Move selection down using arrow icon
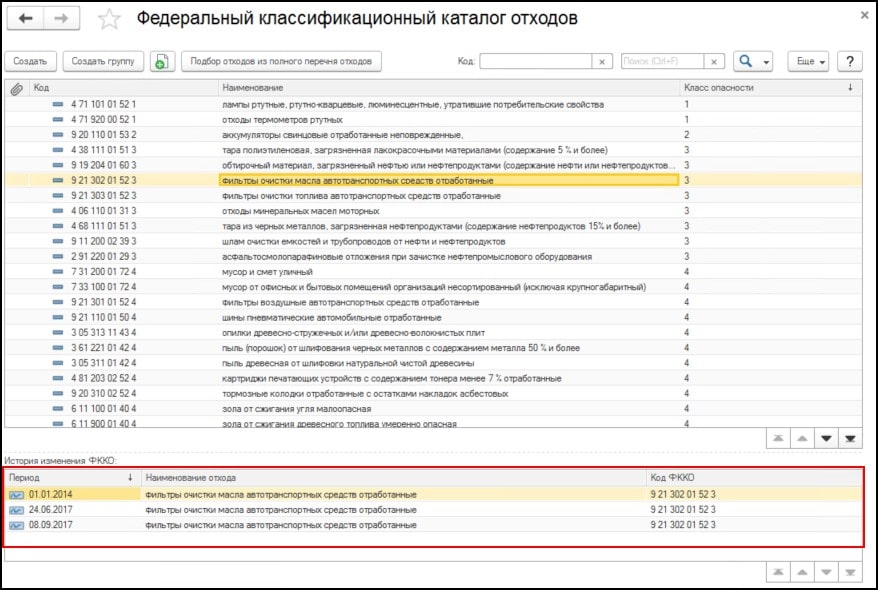Screen dimensions: 878x590 [x=826, y=438]
